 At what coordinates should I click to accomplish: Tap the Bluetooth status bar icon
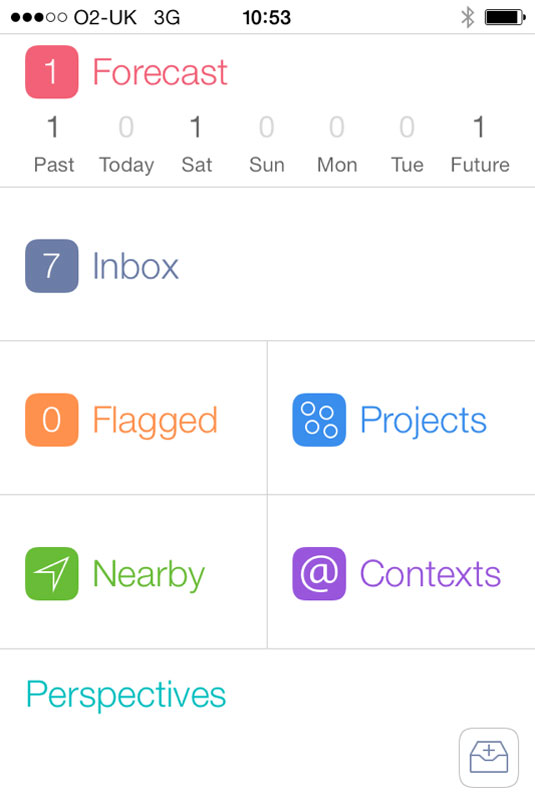click(x=467, y=17)
